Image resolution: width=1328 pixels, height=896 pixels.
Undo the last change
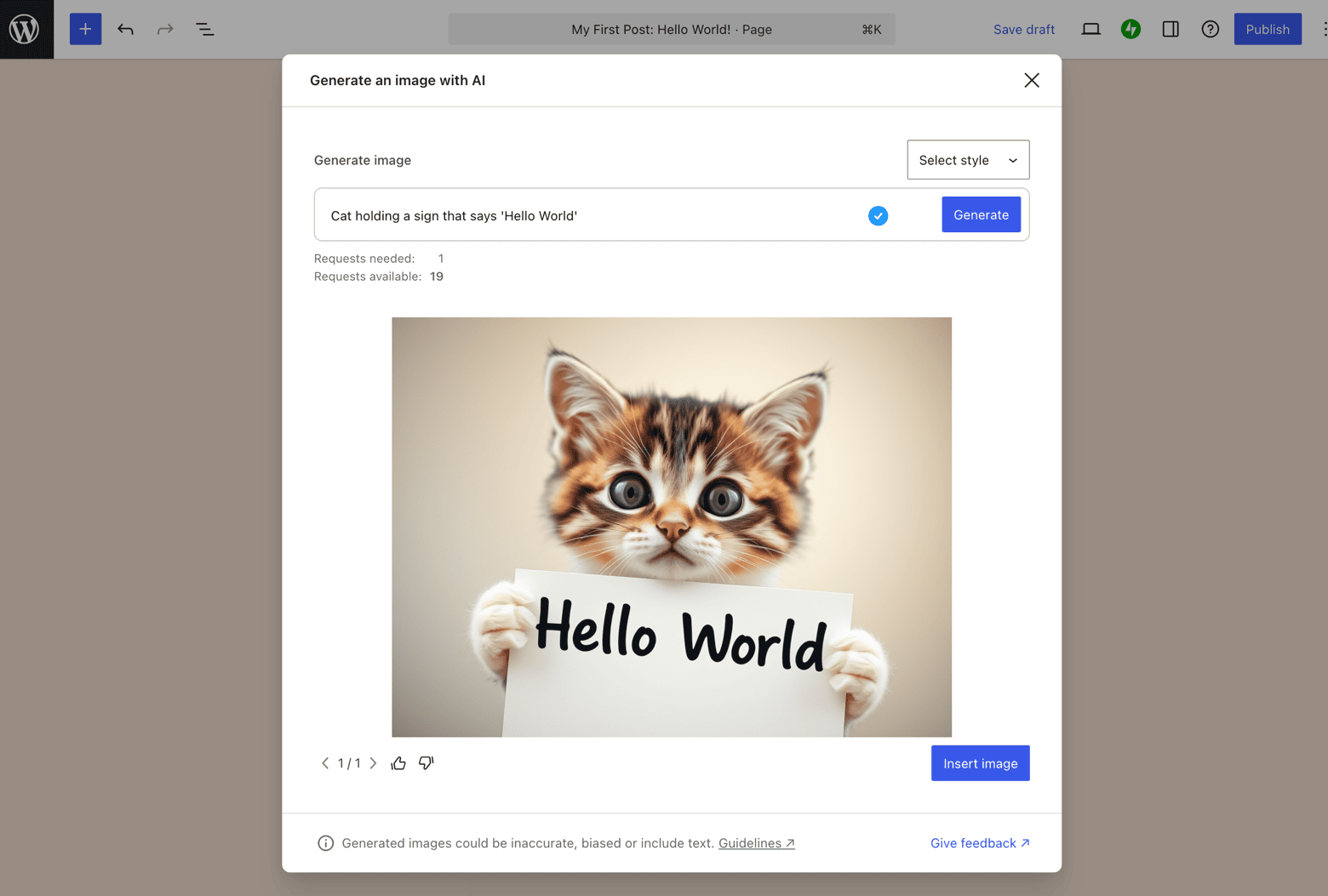tap(125, 29)
